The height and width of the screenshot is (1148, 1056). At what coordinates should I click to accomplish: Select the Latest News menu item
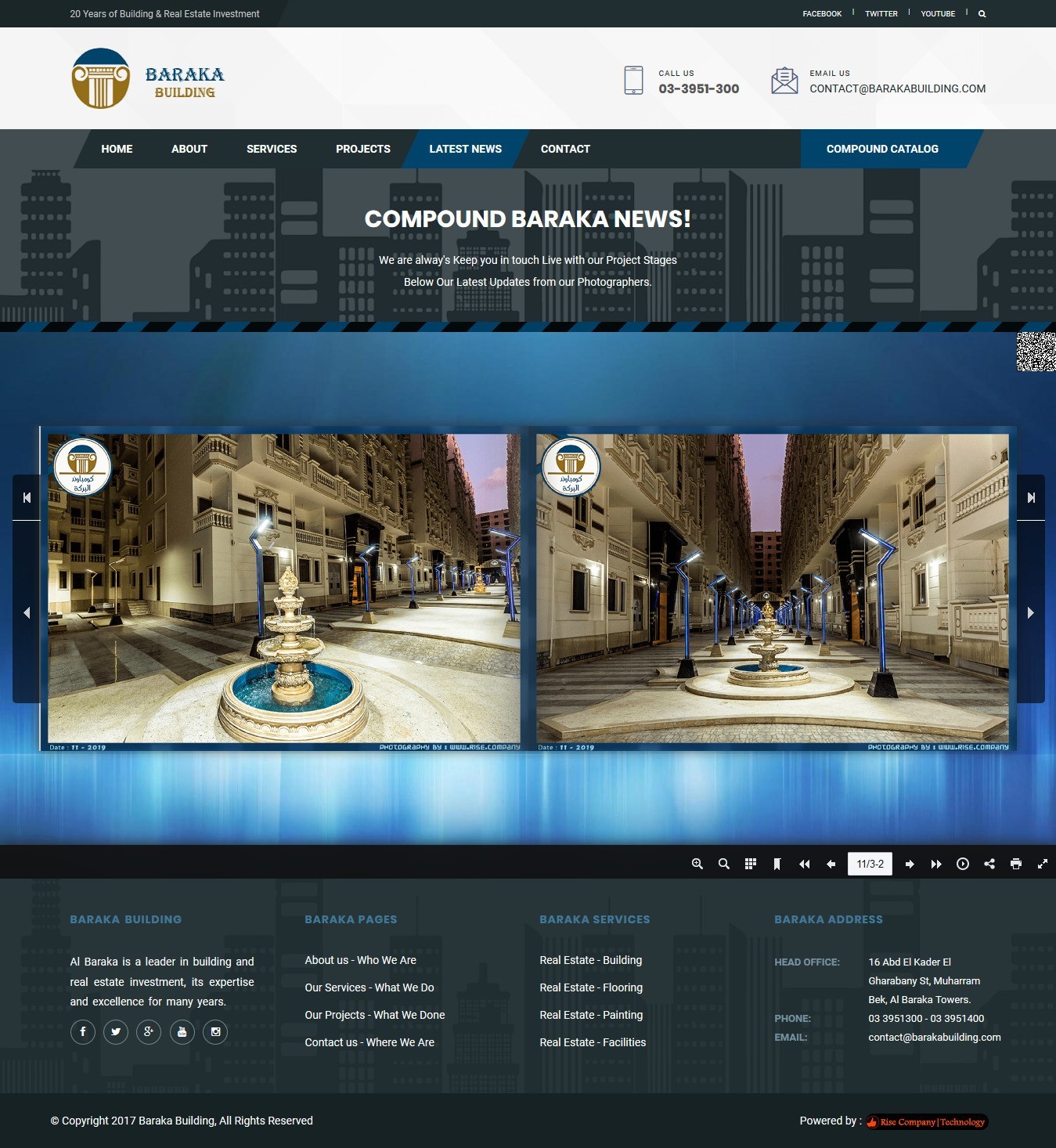tap(466, 149)
